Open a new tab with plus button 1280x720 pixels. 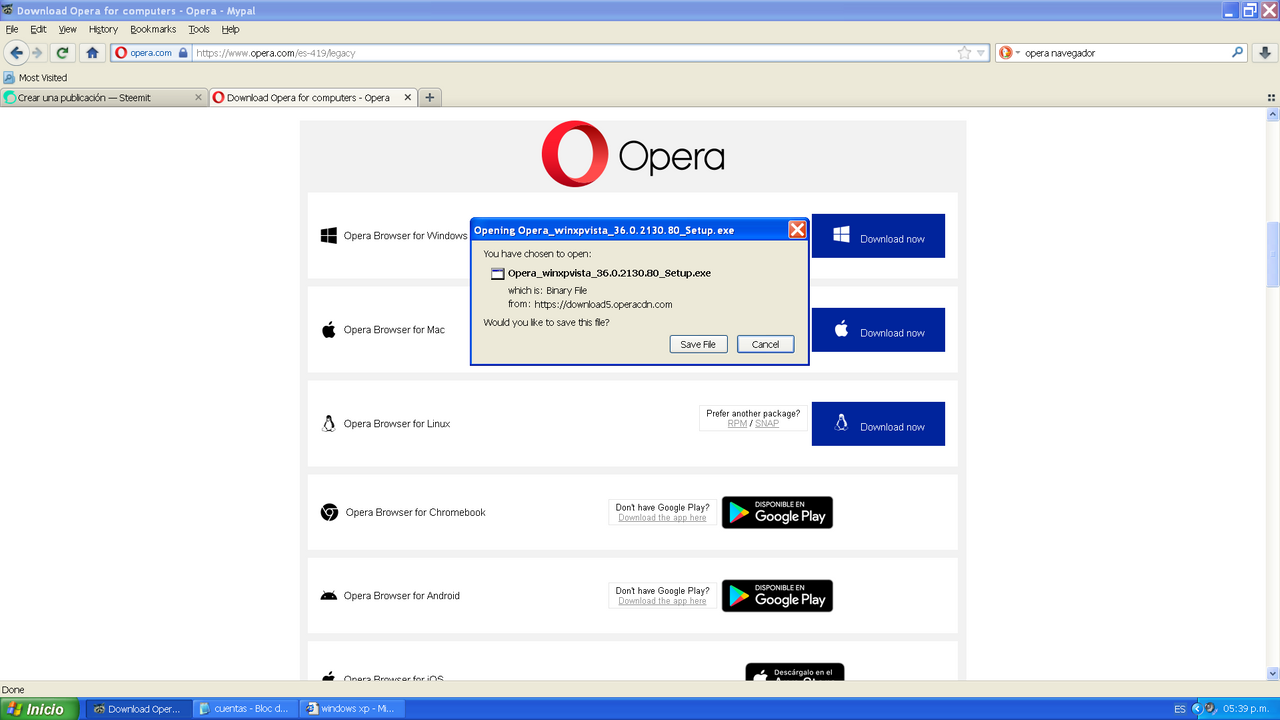click(430, 98)
